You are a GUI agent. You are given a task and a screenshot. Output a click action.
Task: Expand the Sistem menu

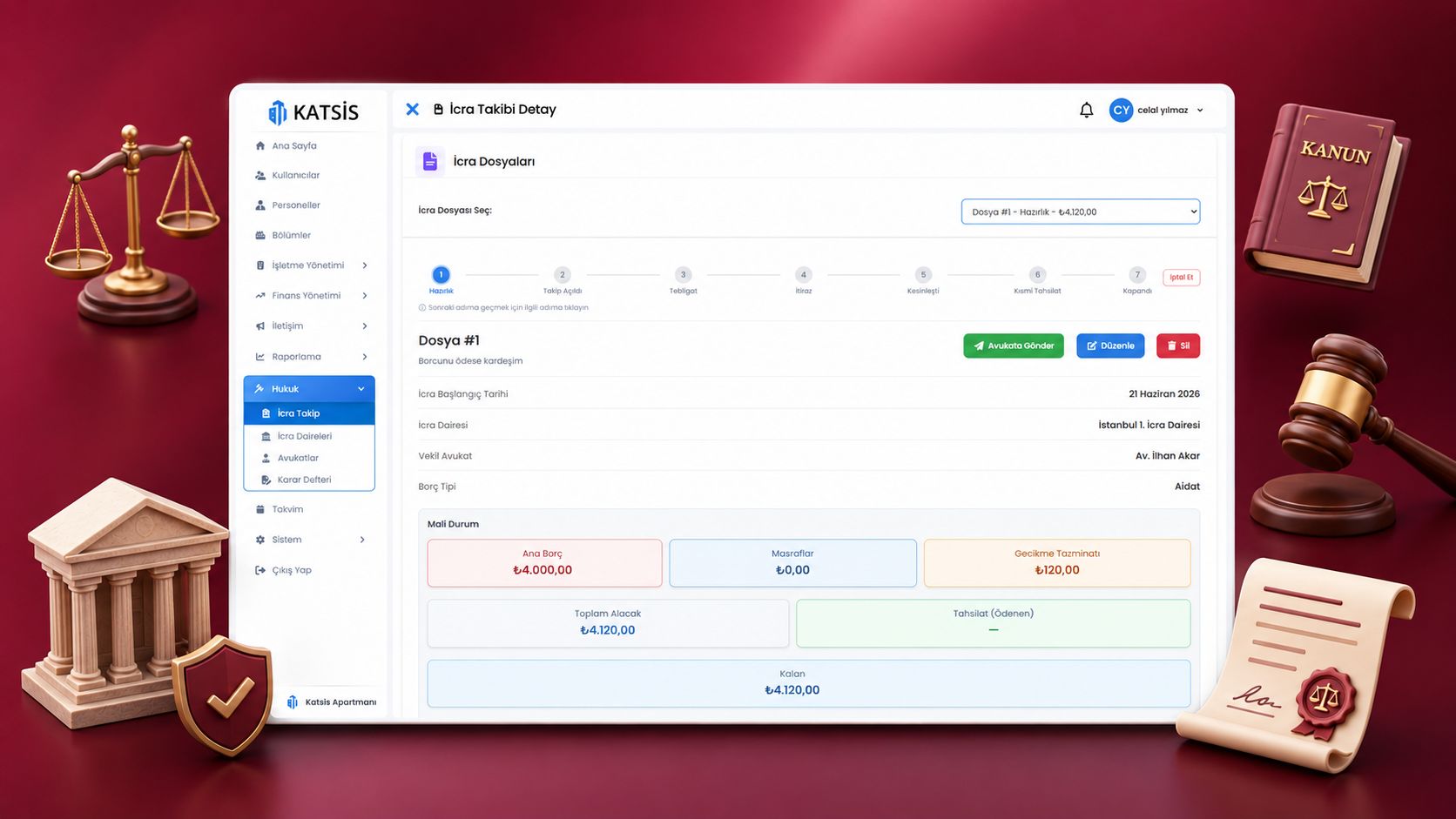pos(309,540)
